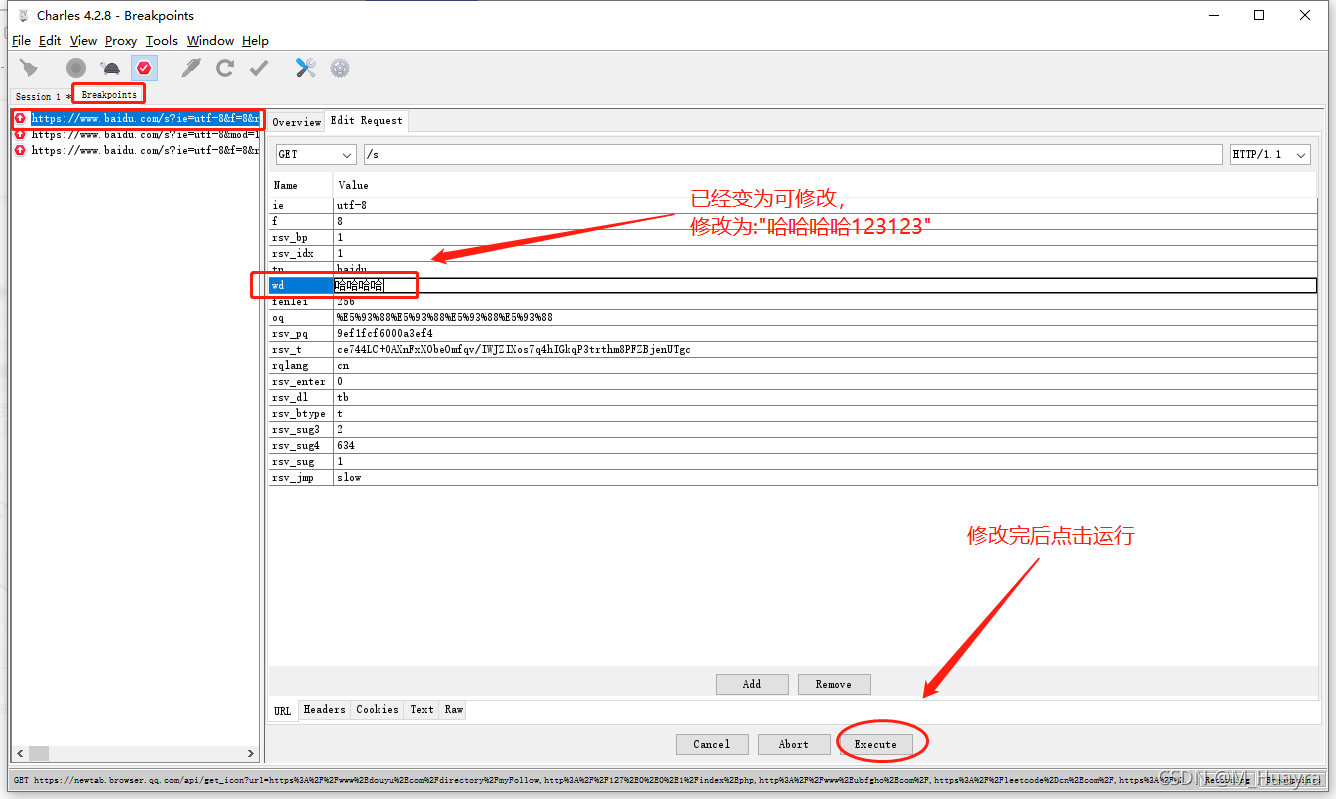Viewport: 1336px width, 799px height.
Task: Select the rqlang value cn cell
Action: 825,366
